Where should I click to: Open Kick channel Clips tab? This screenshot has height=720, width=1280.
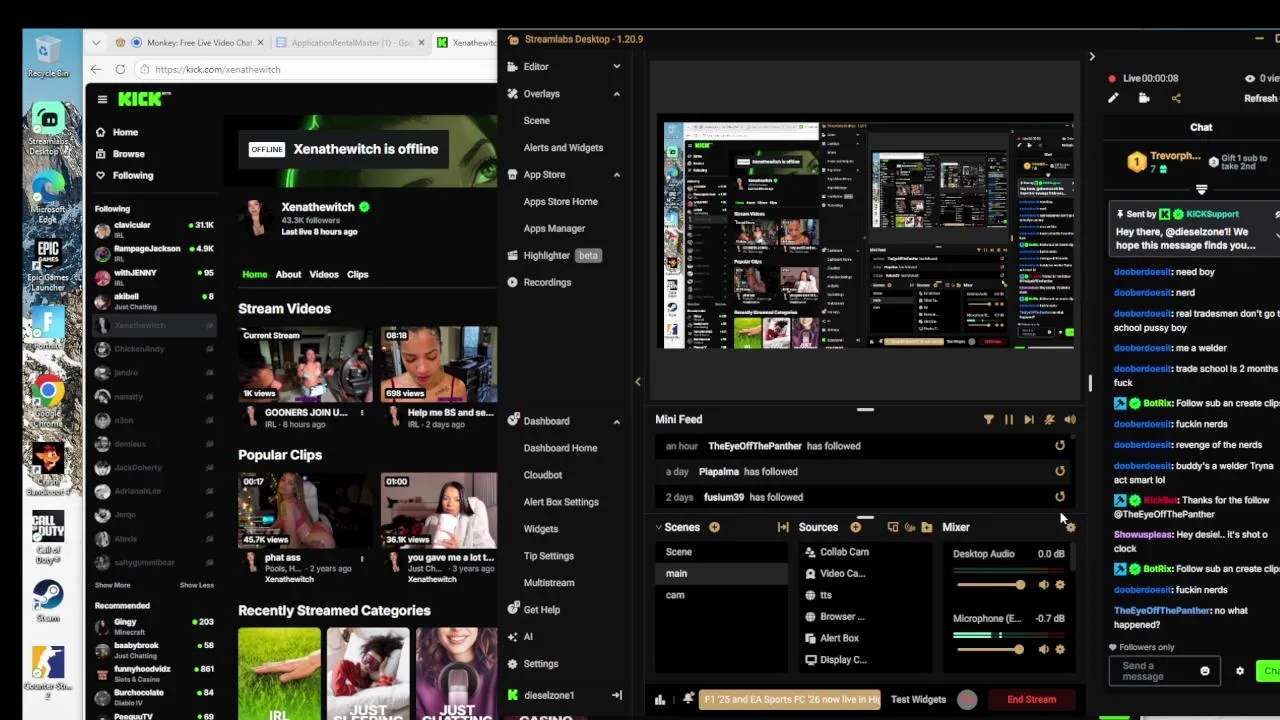(357, 274)
